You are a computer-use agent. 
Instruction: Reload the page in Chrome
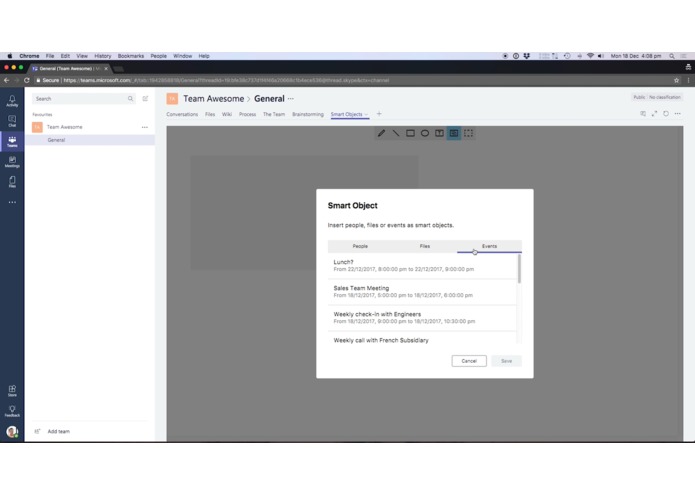click(27, 80)
